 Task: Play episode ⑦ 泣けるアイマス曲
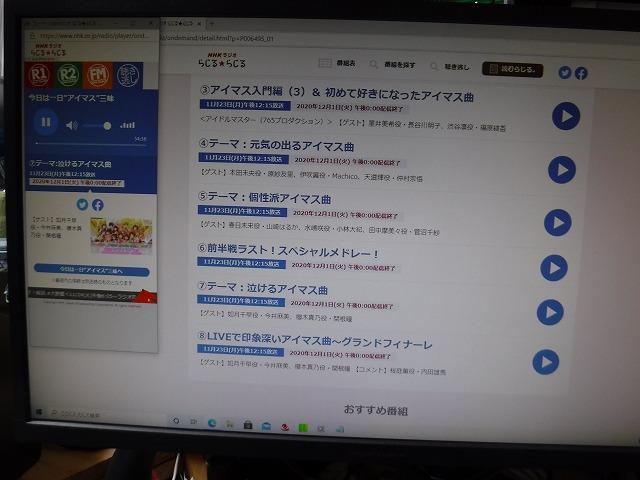pos(550,312)
